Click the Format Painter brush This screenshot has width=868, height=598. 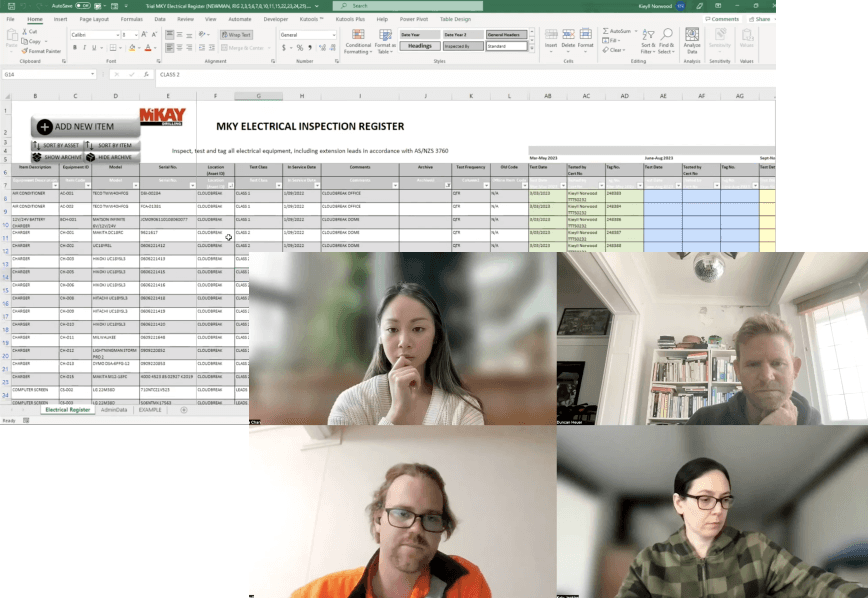(x=24, y=51)
